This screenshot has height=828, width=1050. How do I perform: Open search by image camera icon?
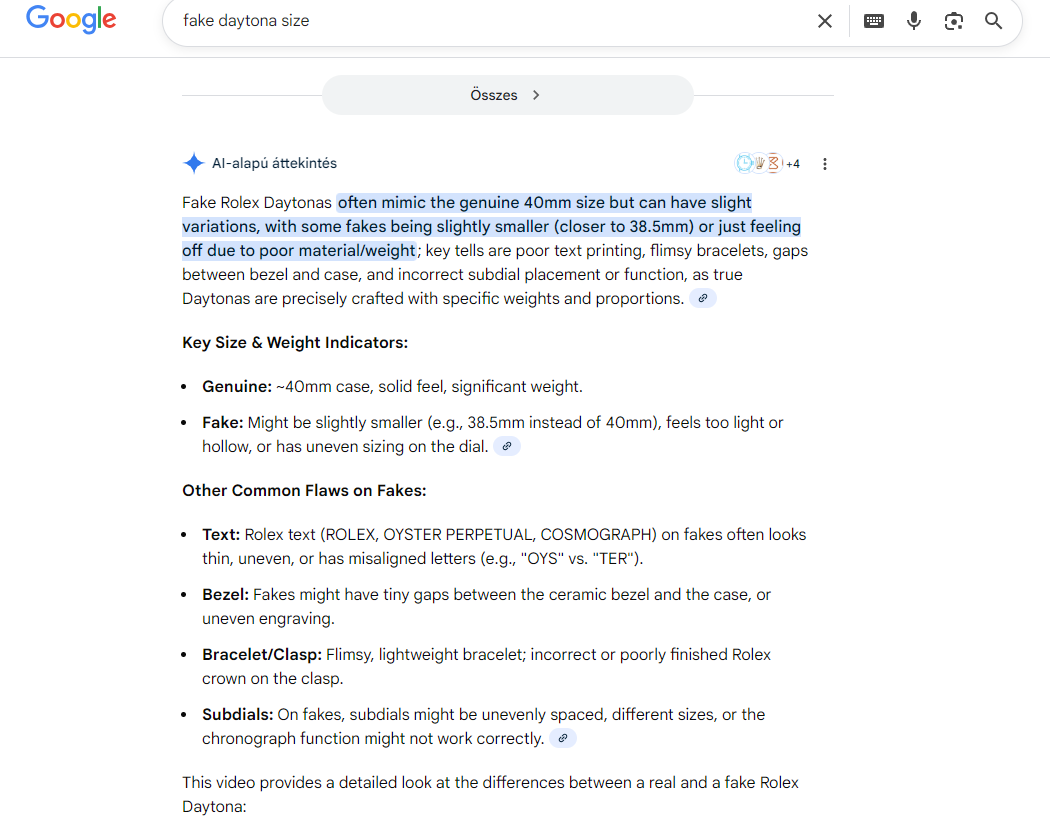[x=954, y=21]
